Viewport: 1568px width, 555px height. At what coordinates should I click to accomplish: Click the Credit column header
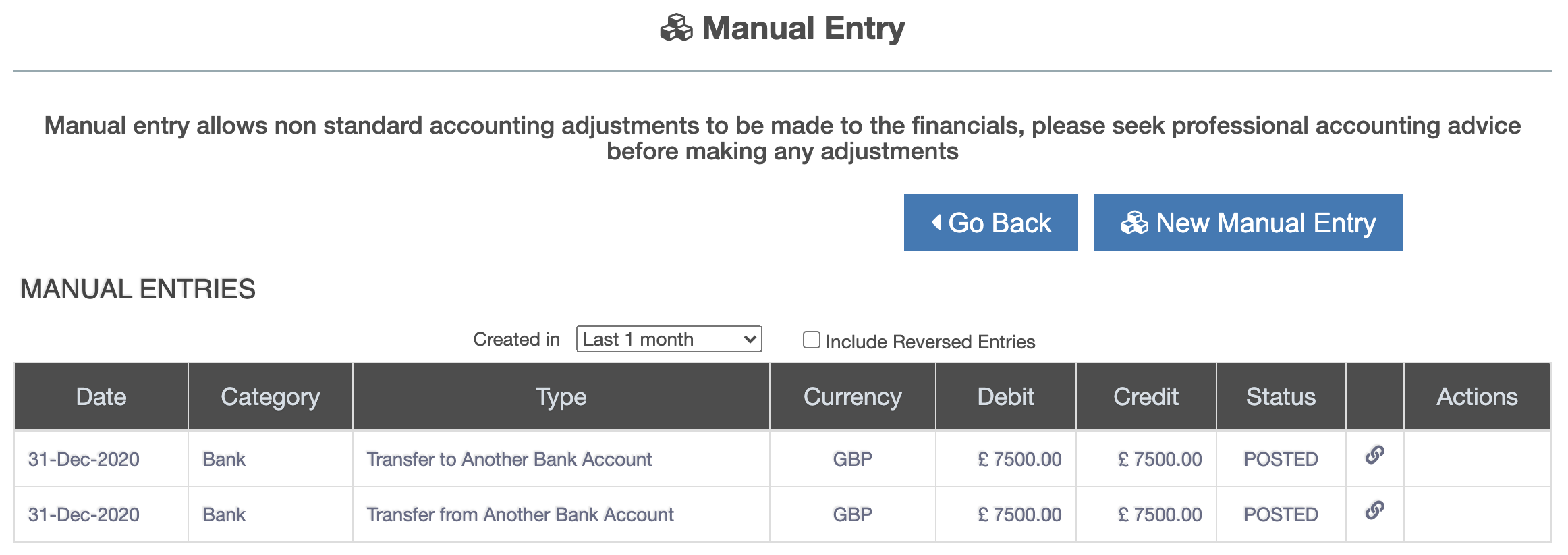[x=1146, y=397]
